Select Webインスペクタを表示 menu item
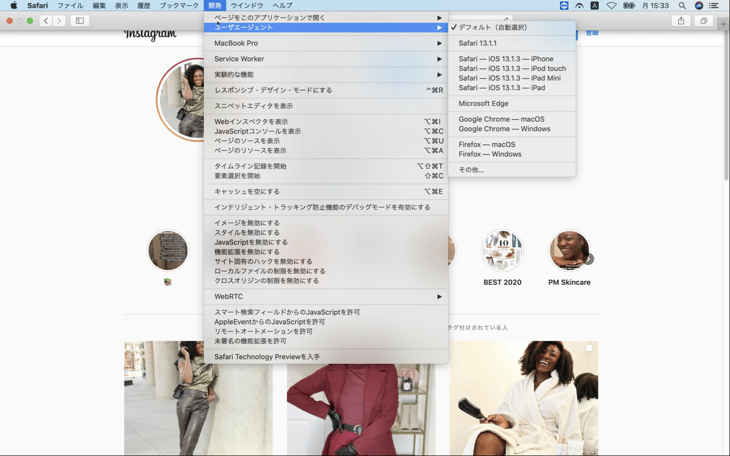 pyautogui.click(x=251, y=122)
